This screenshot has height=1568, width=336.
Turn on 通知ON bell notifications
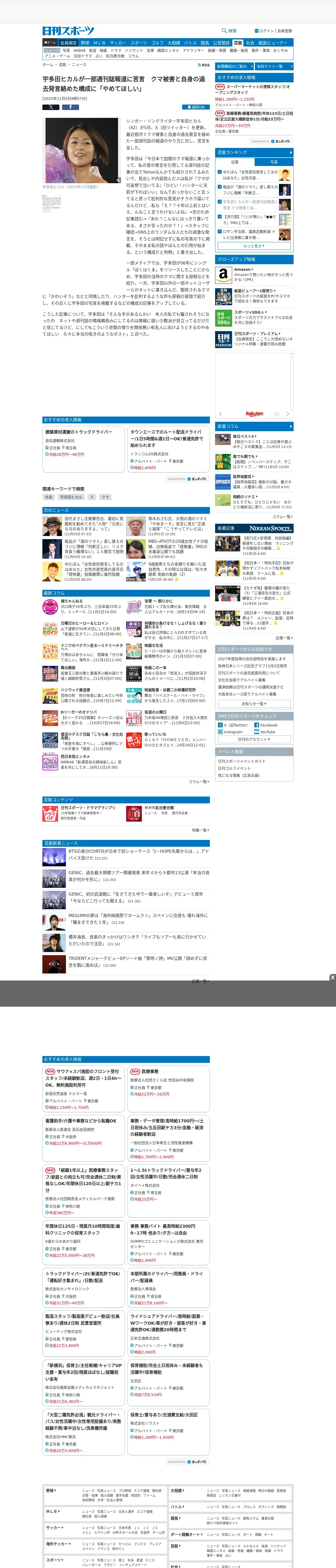point(196,107)
